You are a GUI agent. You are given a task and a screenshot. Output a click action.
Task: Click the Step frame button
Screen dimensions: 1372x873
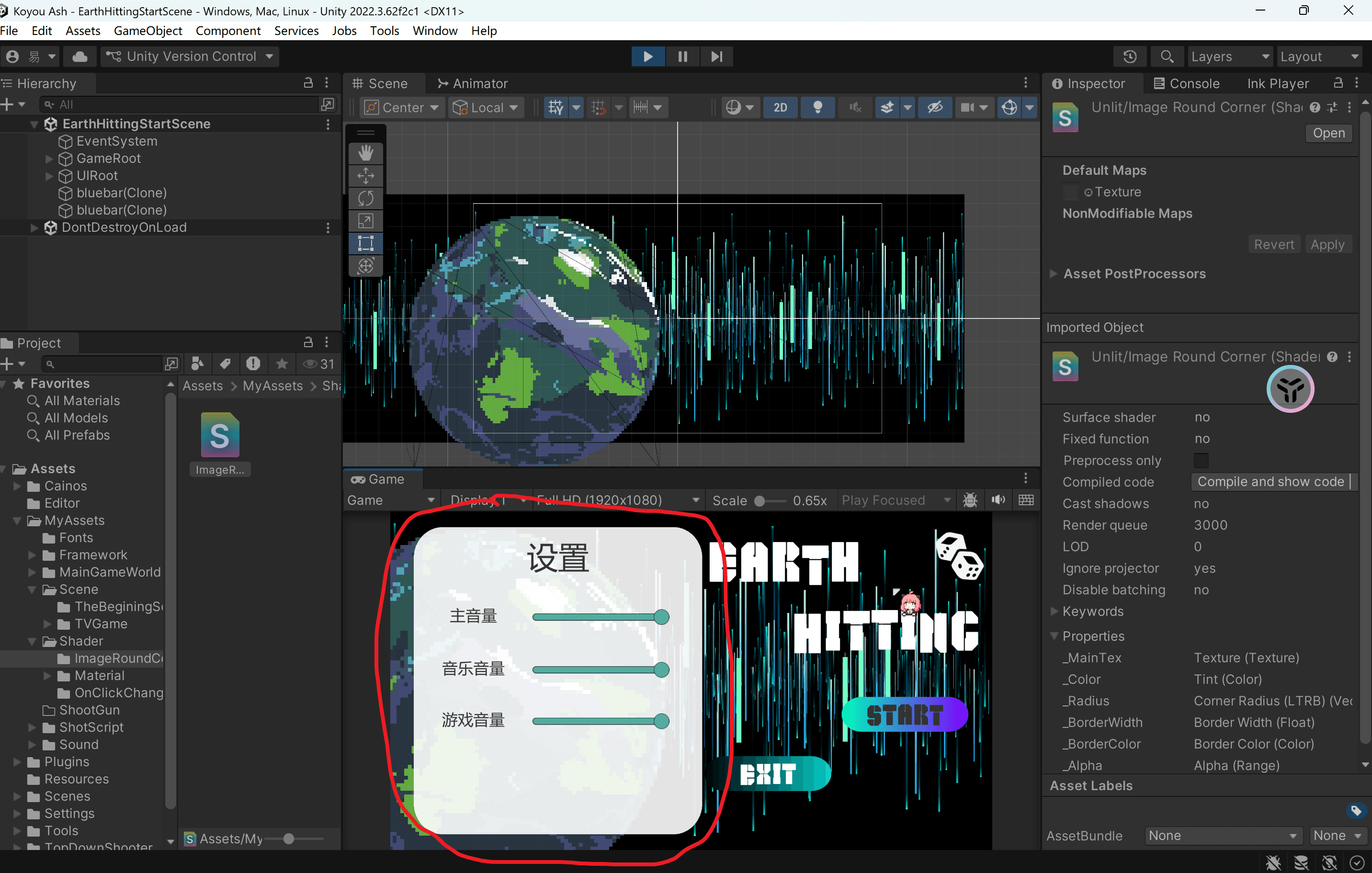coord(716,57)
